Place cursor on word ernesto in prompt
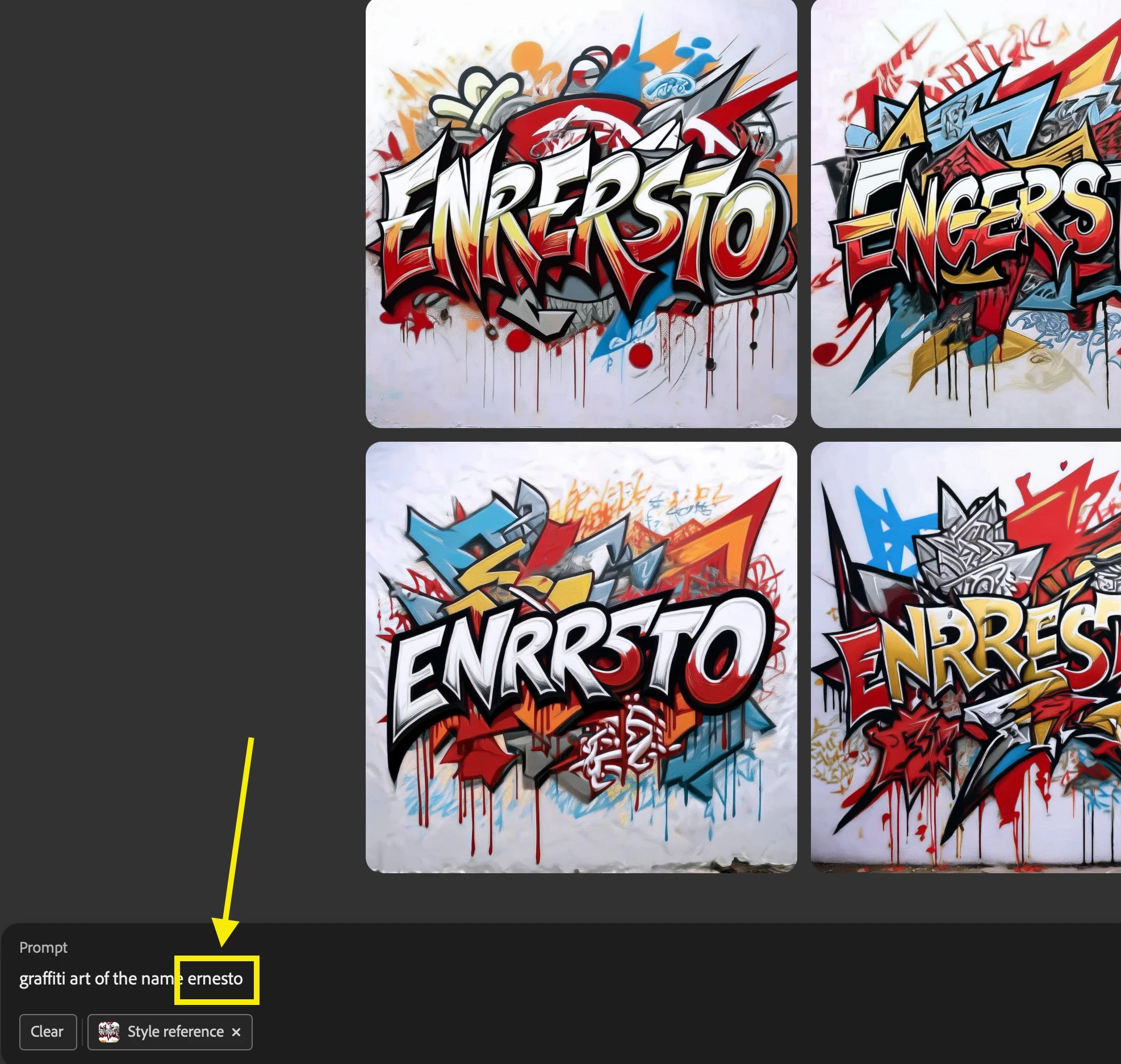 coord(215,979)
